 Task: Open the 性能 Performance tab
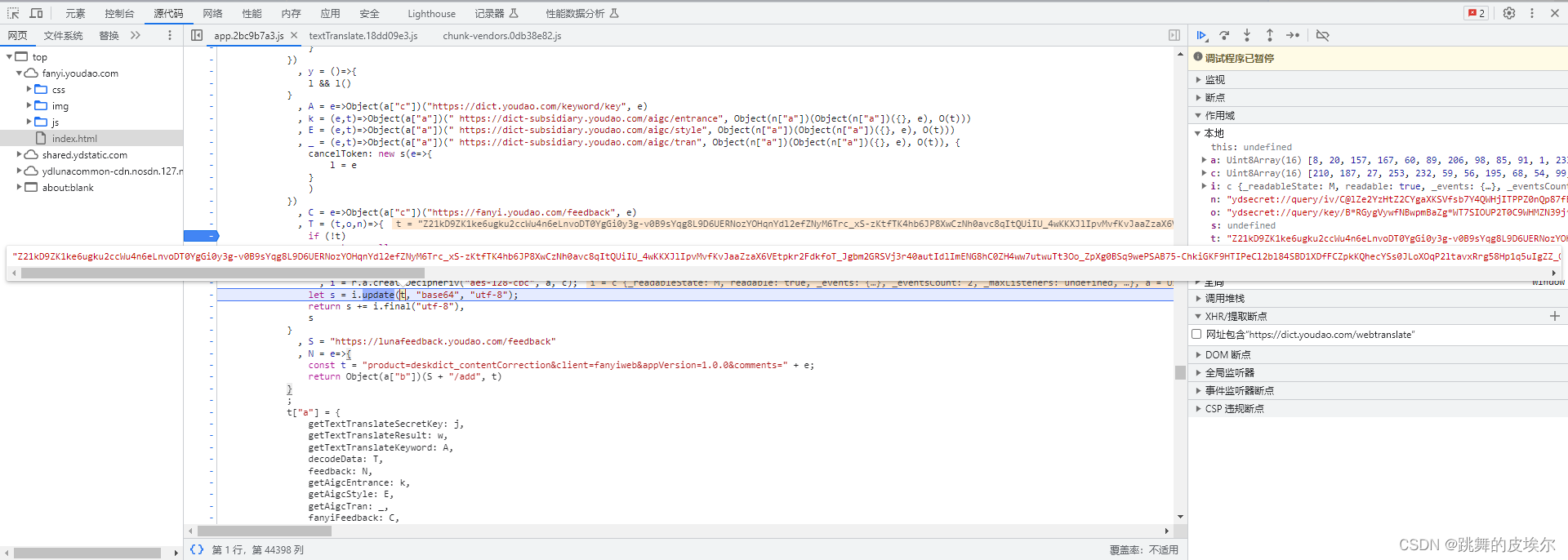(252, 13)
